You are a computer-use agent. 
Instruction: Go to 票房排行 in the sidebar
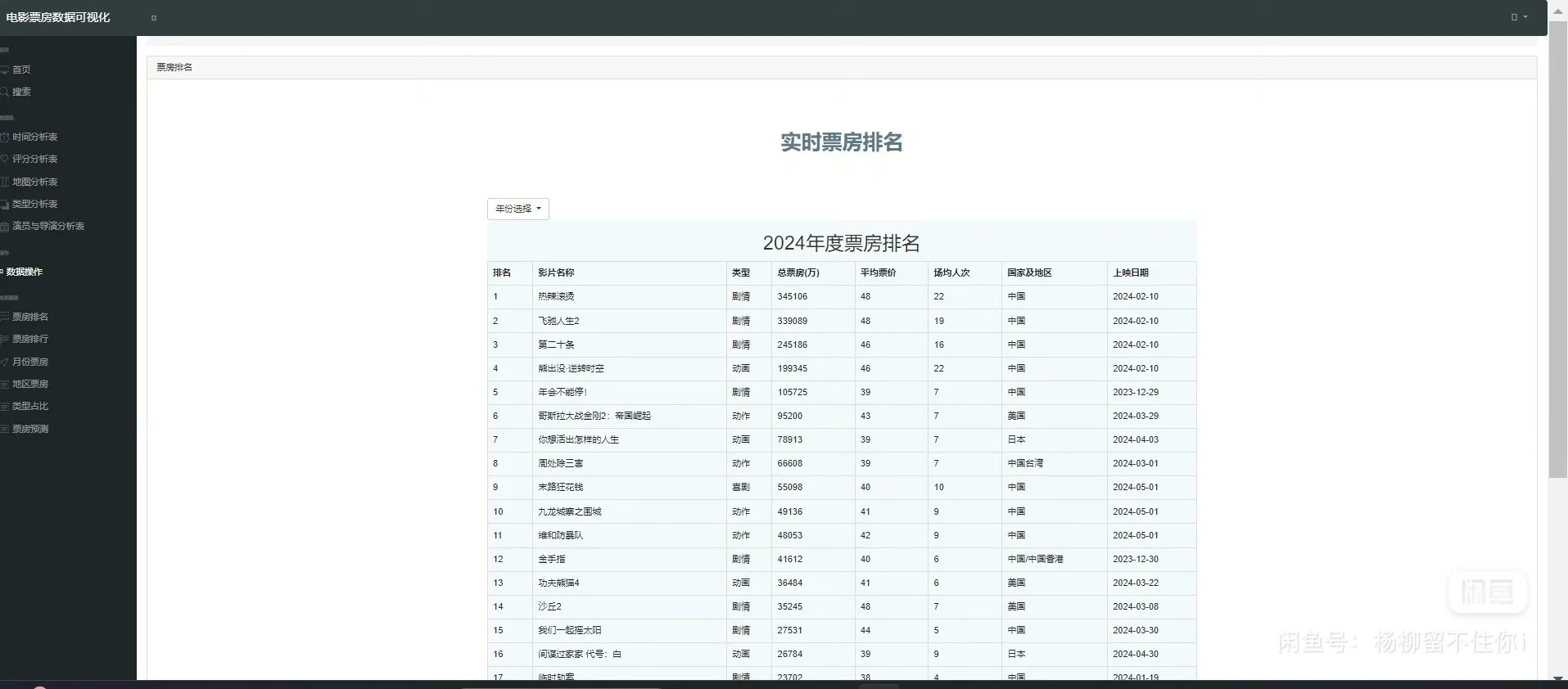[30, 340]
